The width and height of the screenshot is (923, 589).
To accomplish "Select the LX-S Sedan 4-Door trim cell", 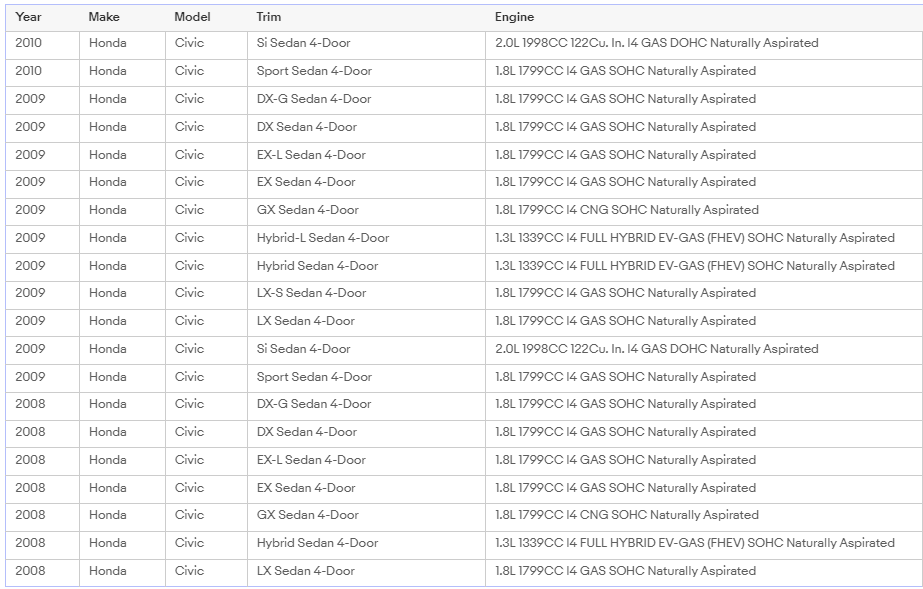I will point(311,293).
